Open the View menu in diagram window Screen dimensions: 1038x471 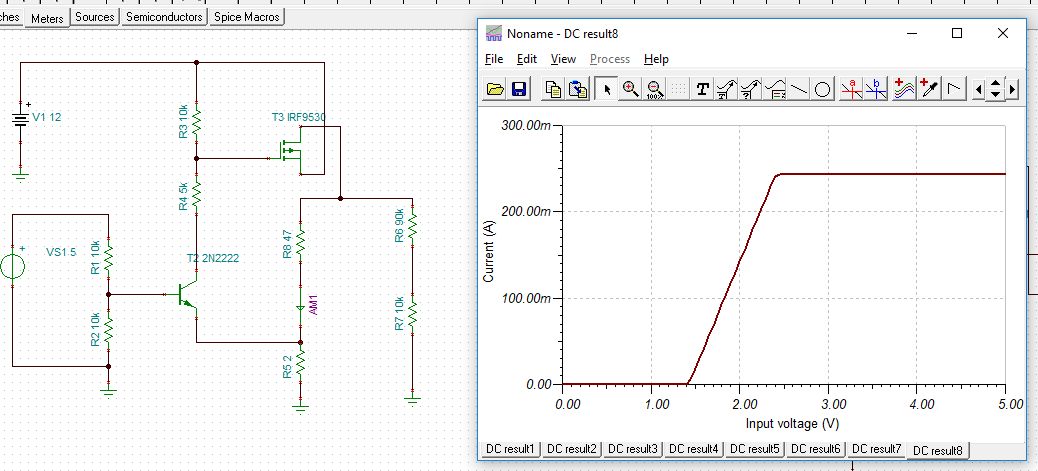pyautogui.click(x=563, y=59)
